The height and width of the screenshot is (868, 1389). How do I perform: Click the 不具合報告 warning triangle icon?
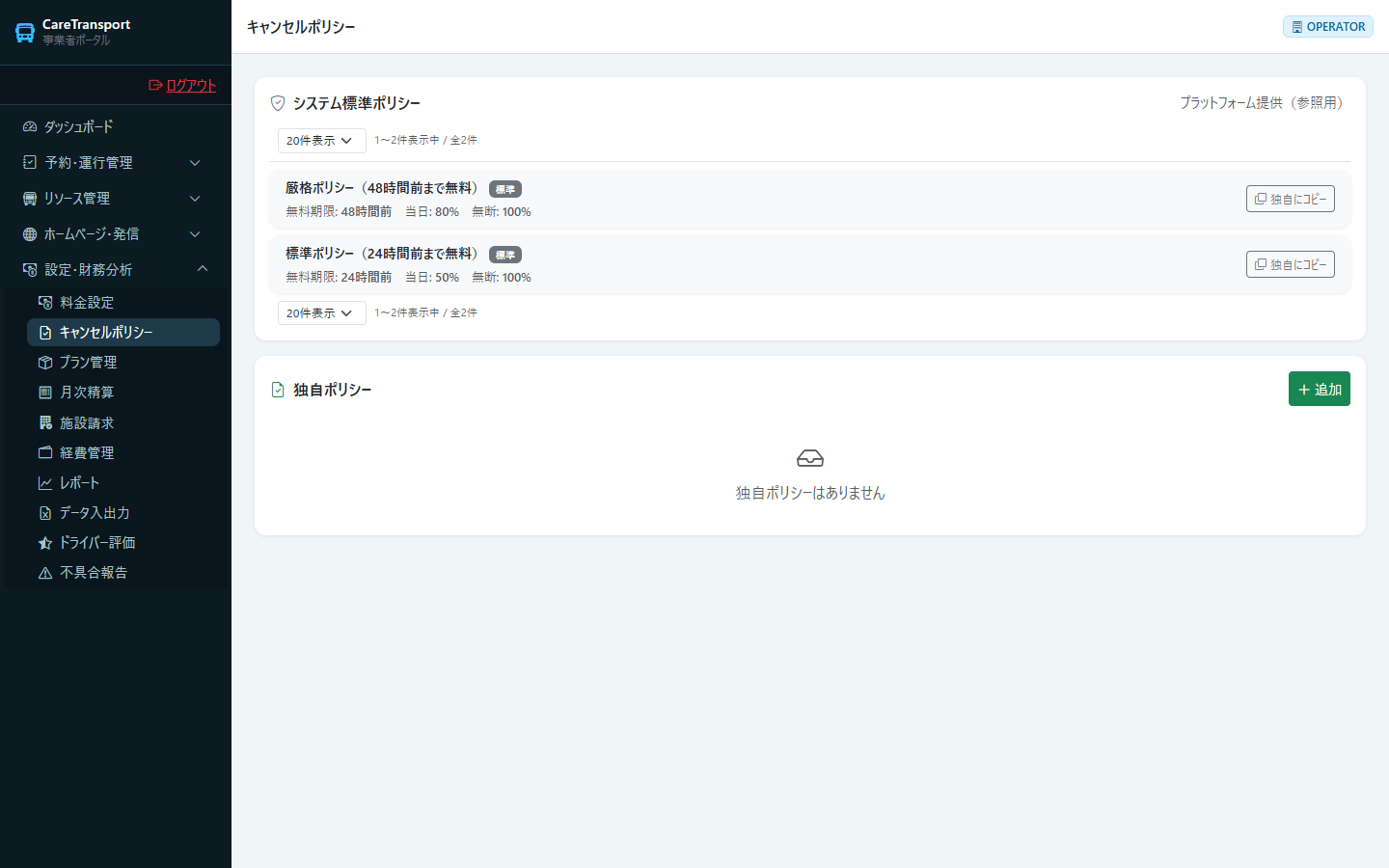[45, 573]
